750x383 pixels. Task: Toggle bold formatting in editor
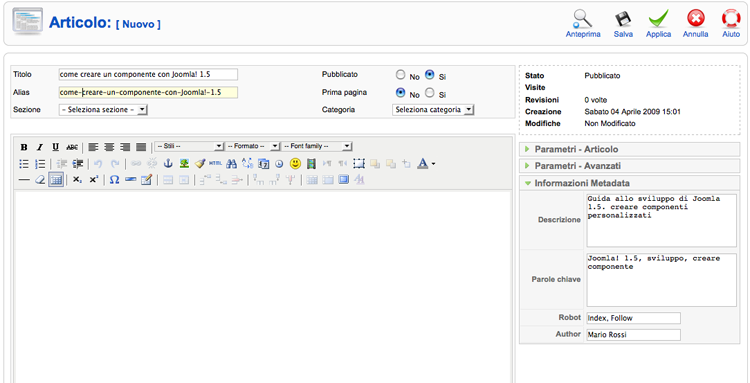[x=24, y=147]
